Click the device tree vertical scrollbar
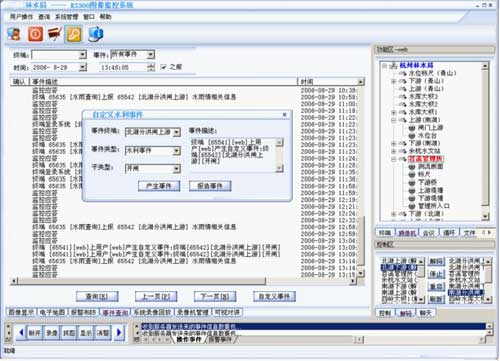 tap(485, 140)
